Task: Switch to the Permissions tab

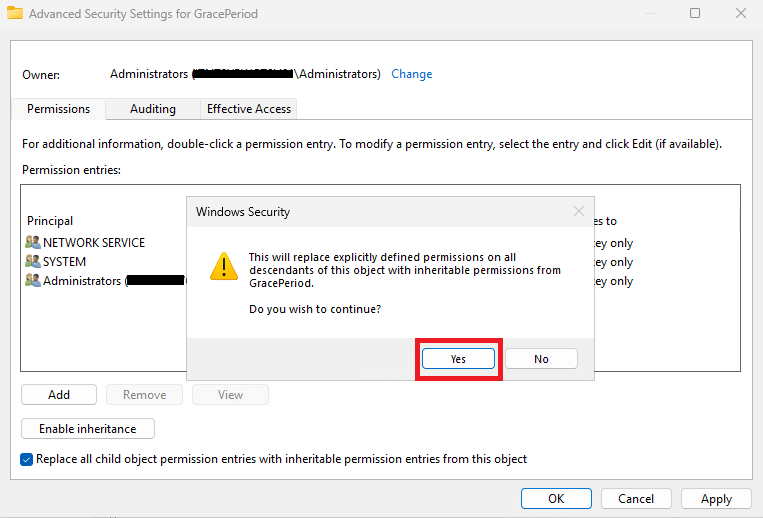Action: [58, 109]
